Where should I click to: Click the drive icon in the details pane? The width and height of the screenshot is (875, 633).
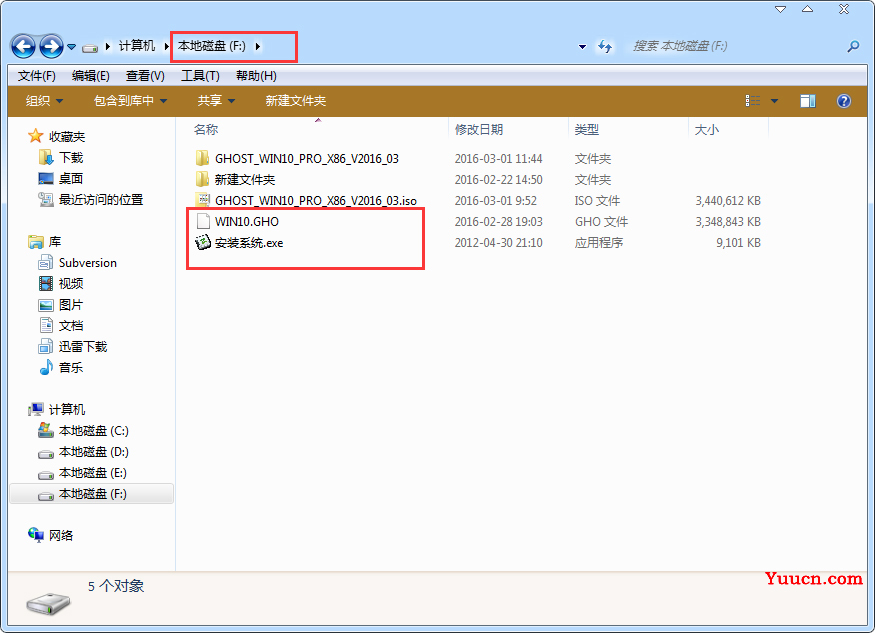[48, 603]
